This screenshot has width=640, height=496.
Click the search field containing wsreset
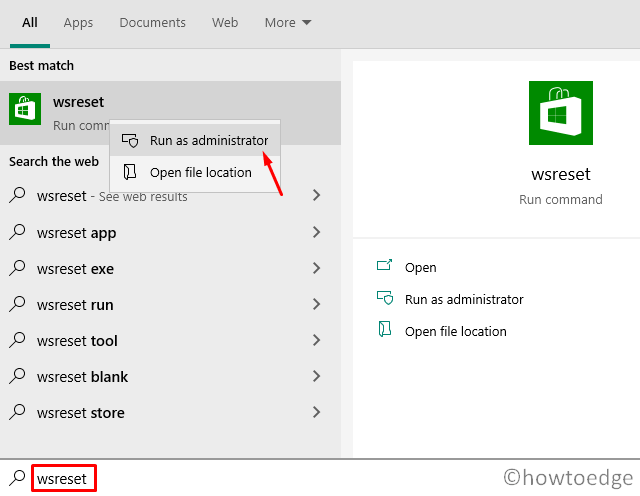tap(63, 480)
